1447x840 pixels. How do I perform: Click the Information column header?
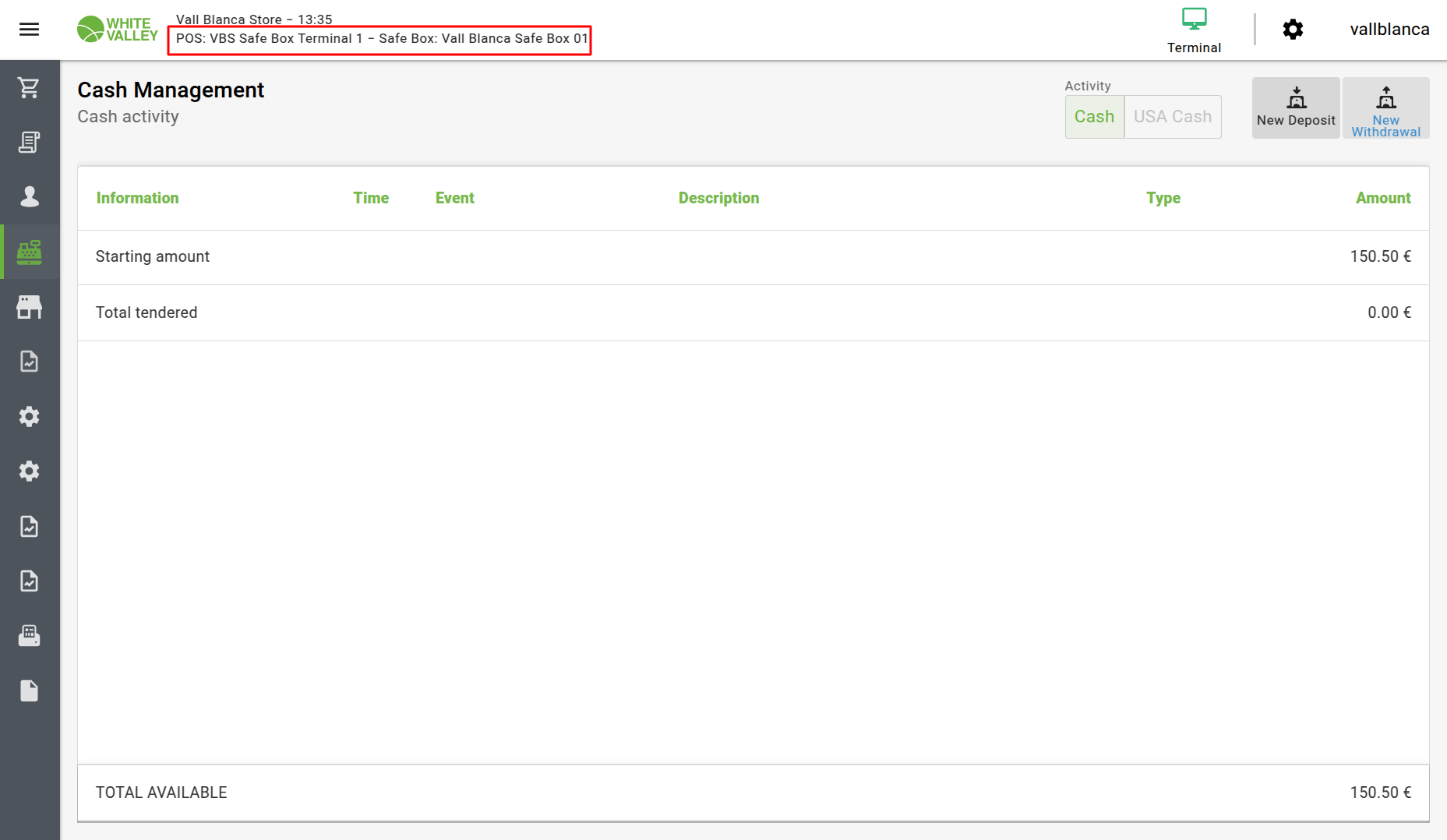click(137, 198)
